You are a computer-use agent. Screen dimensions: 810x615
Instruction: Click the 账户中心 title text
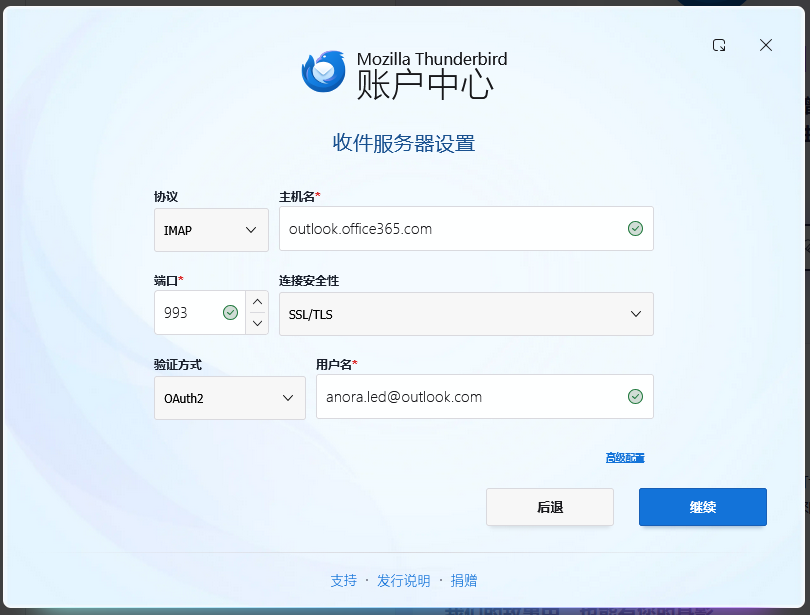coord(425,85)
